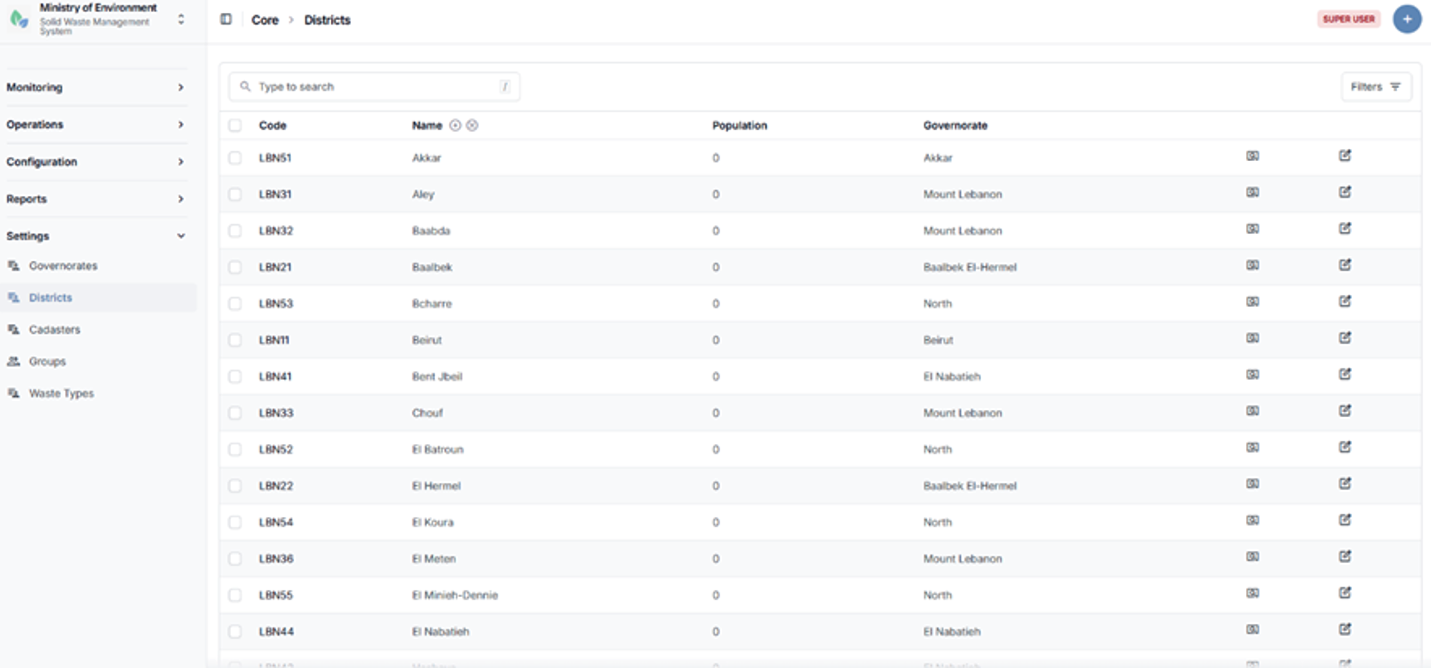Open the Ministry of Environment organization switcher
The height and width of the screenshot is (668, 1432).
point(97,19)
